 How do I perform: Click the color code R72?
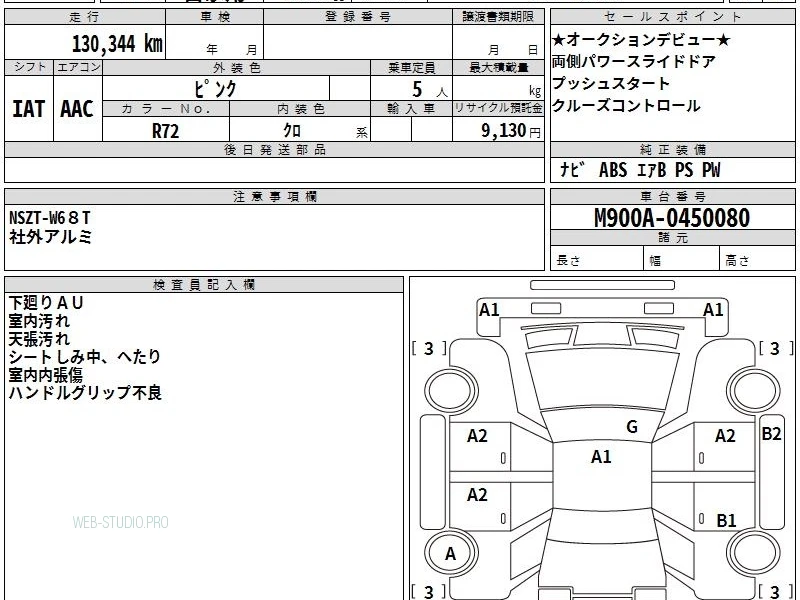165,131
